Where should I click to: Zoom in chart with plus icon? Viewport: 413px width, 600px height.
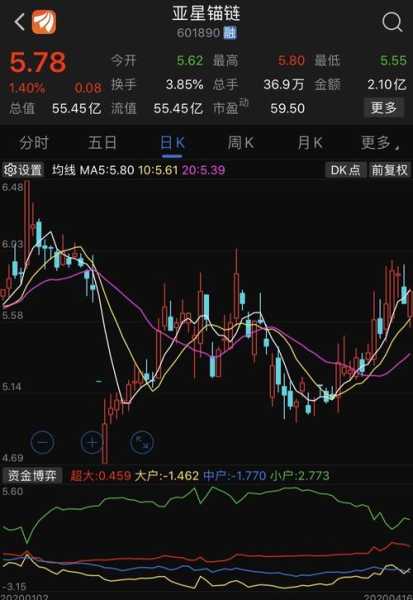pyautogui.click(x=92, y=442)
